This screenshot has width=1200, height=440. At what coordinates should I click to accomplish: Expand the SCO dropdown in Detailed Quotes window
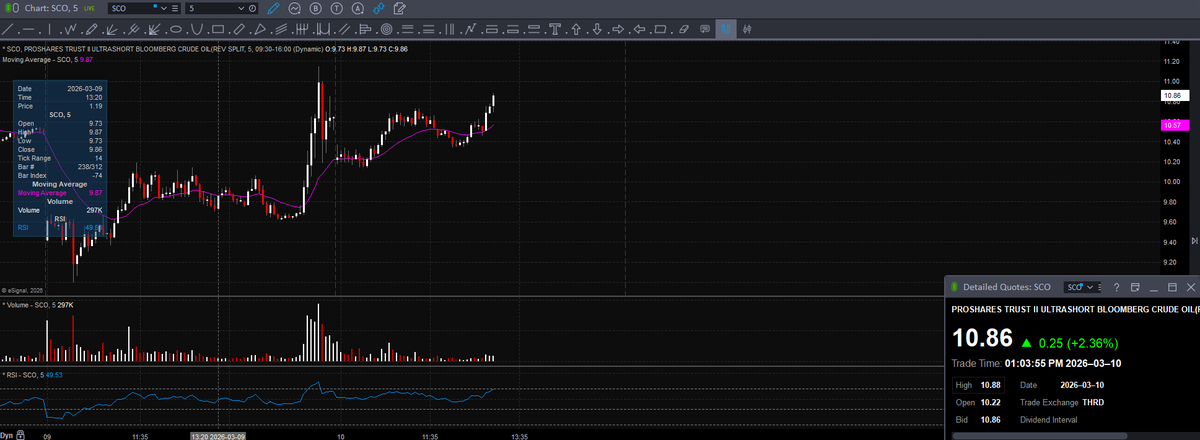(1090, 287)
